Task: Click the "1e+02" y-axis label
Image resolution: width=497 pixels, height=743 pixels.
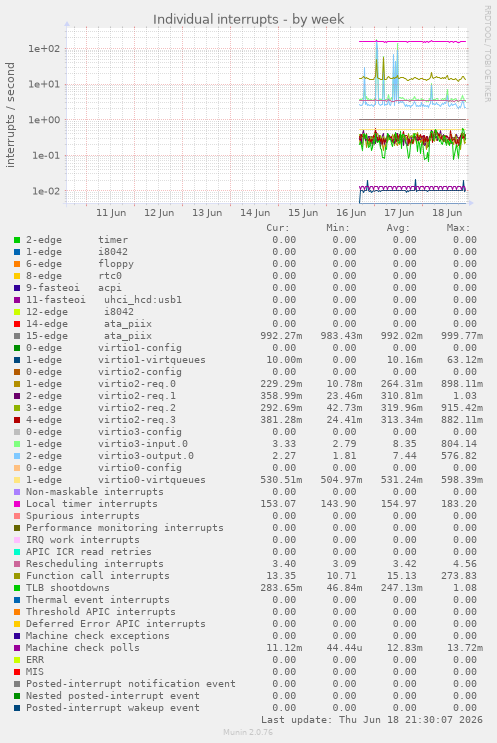Action: pos(45,49)
